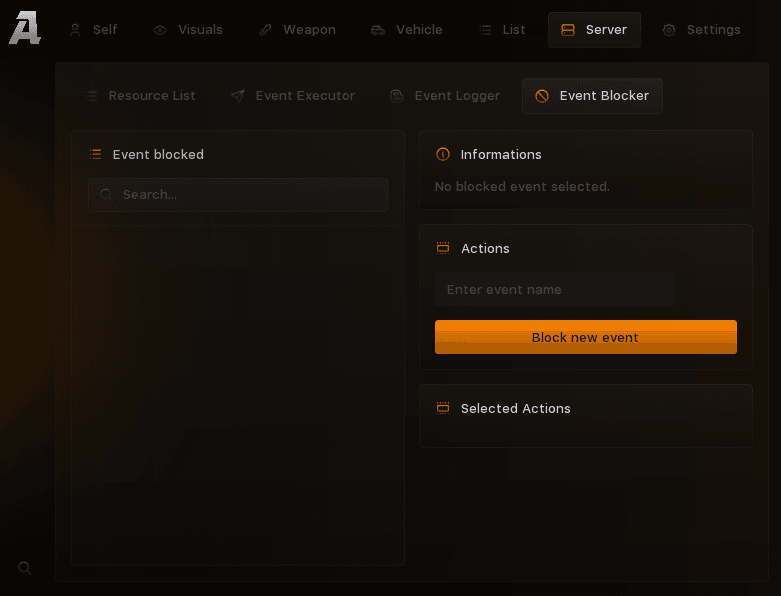Click the stylized A logo
This screenshot has width=781, height=596.
coord(25,29)
